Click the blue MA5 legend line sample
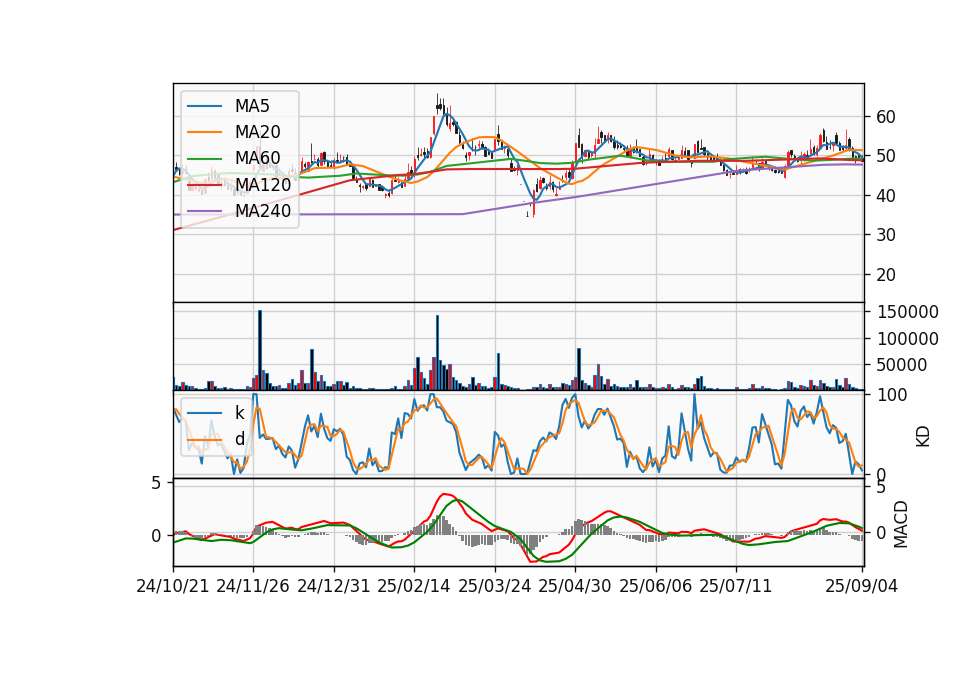The image size is (960, 690). tap(204, 106)
